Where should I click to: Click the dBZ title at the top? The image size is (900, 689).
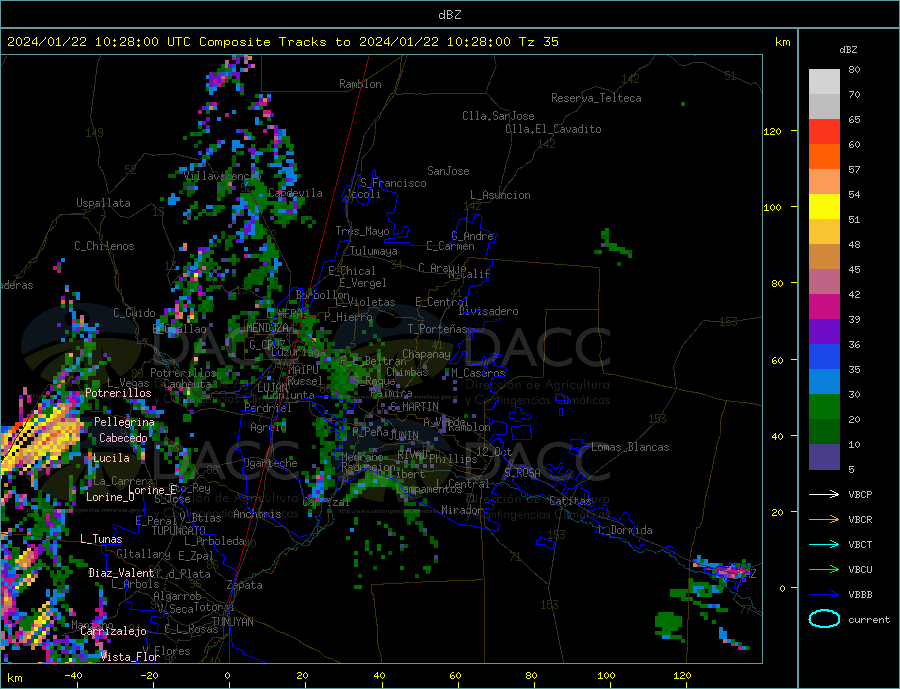[x=449, y=15]
